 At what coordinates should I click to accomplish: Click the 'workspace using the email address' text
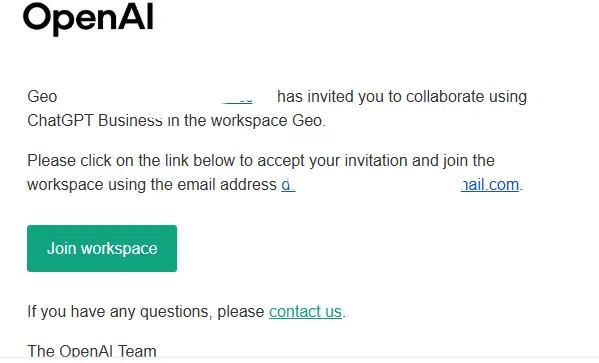(x=152, y=185)
